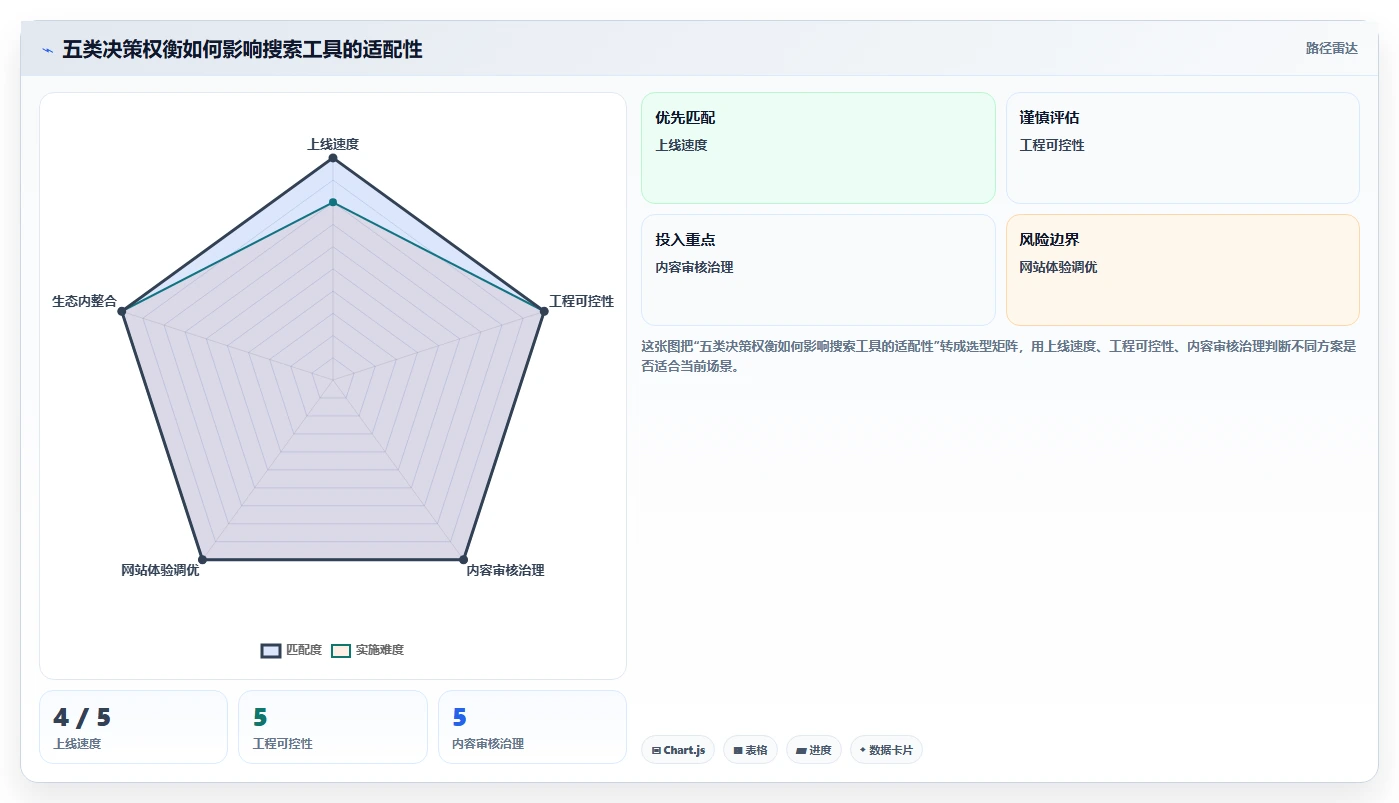The height and width of the screenshot is (803, 1399).
Task: Open the 投入重点 card
Action: (818, 270)
